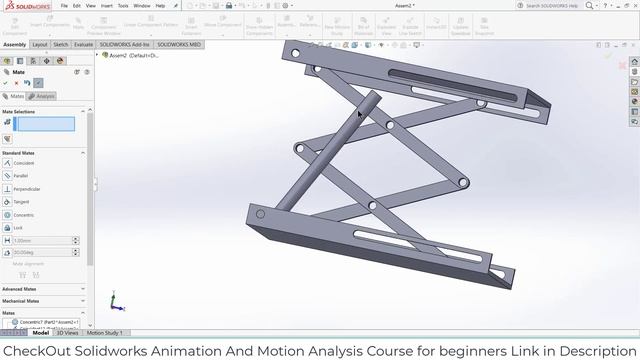Click the multiple mate mode icon
This screenshot has width=640, height=360.
(x=7, y=139)
